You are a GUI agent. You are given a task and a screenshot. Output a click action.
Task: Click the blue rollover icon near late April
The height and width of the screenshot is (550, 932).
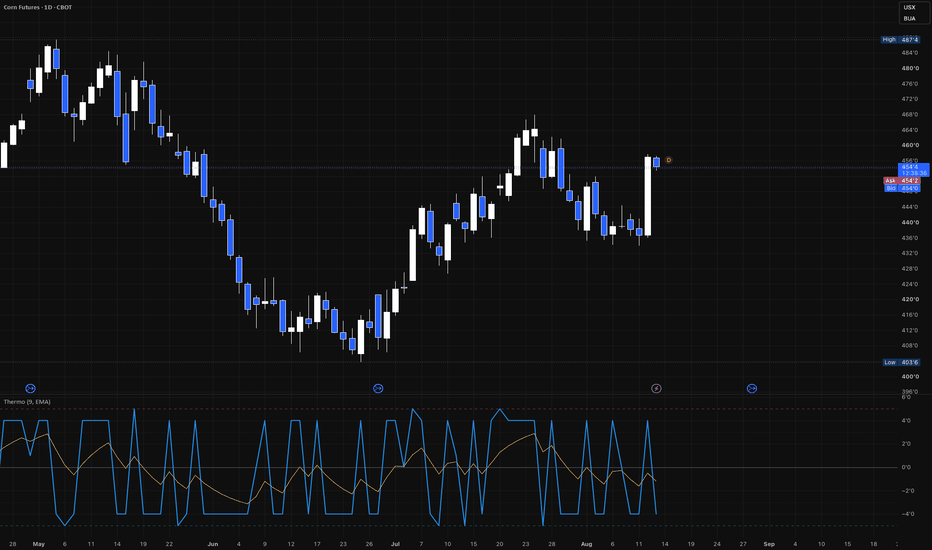click(x=30, y=388)
